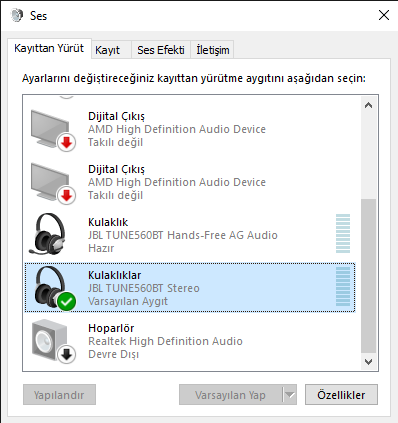Click the Hands-Free AG Audio headset icon

[48, 234]
